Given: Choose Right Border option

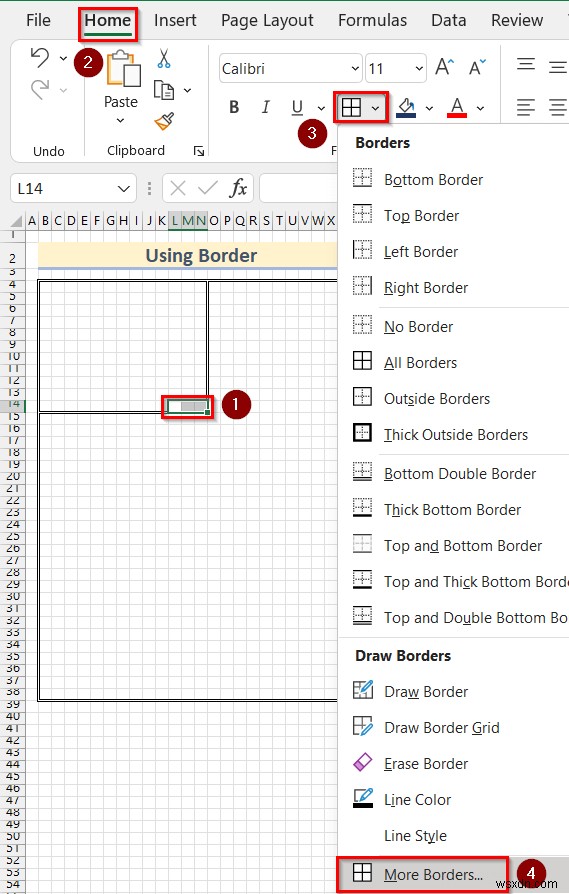Looking at the screenshot, I should [454, 287].
